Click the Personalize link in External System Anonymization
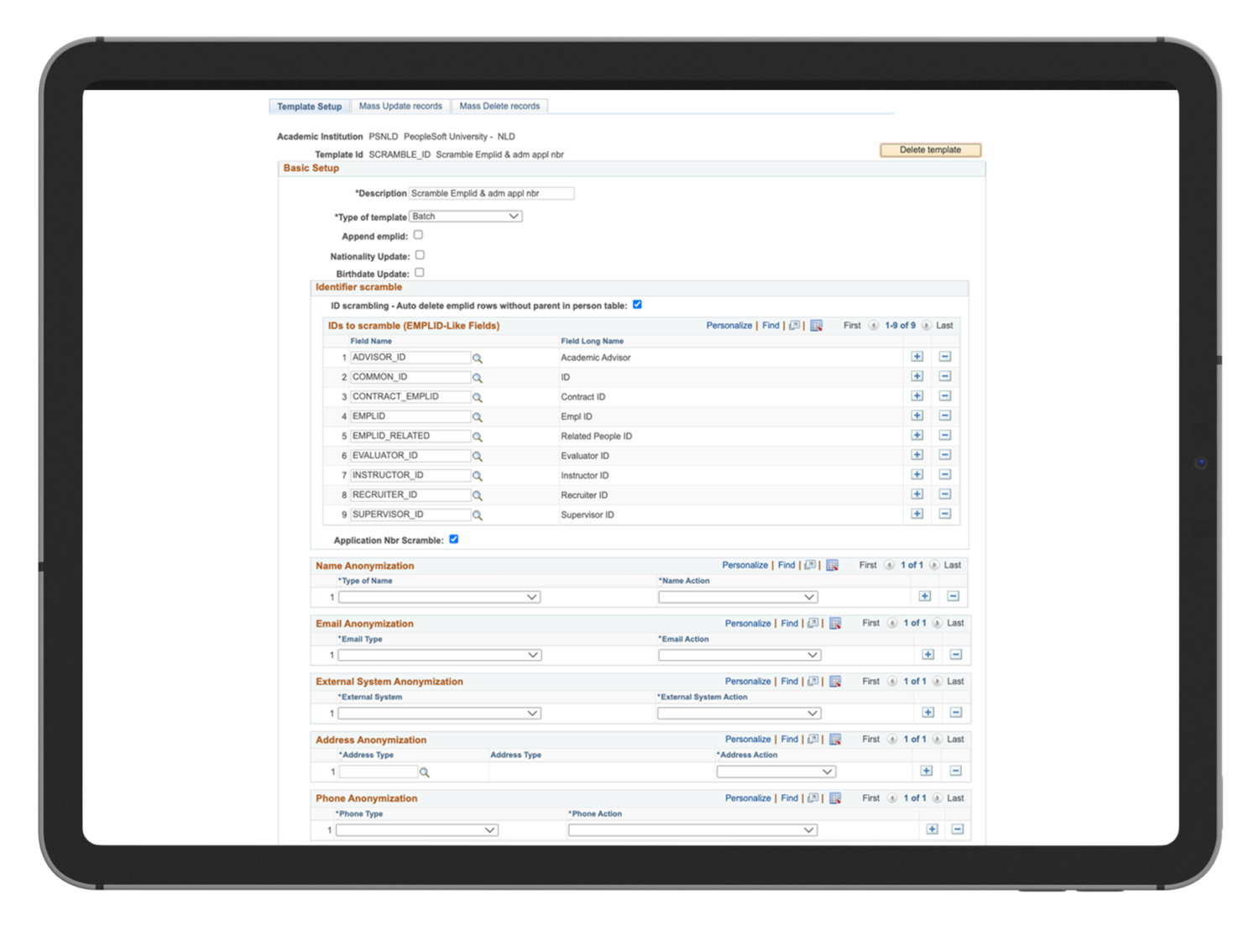Image resolution: width=1259 pixels, height=952 pixels. pos(747,681)
